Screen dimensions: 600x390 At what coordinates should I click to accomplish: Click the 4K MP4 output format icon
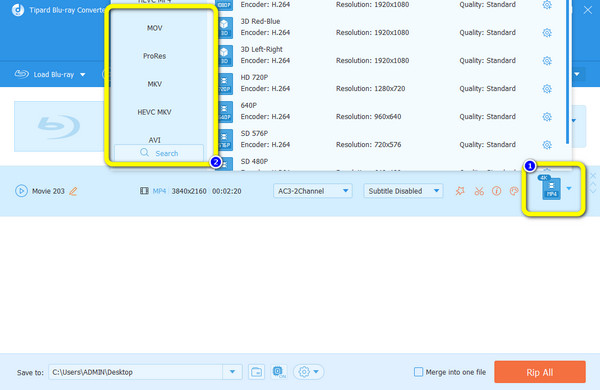click(x=551, y=188)
